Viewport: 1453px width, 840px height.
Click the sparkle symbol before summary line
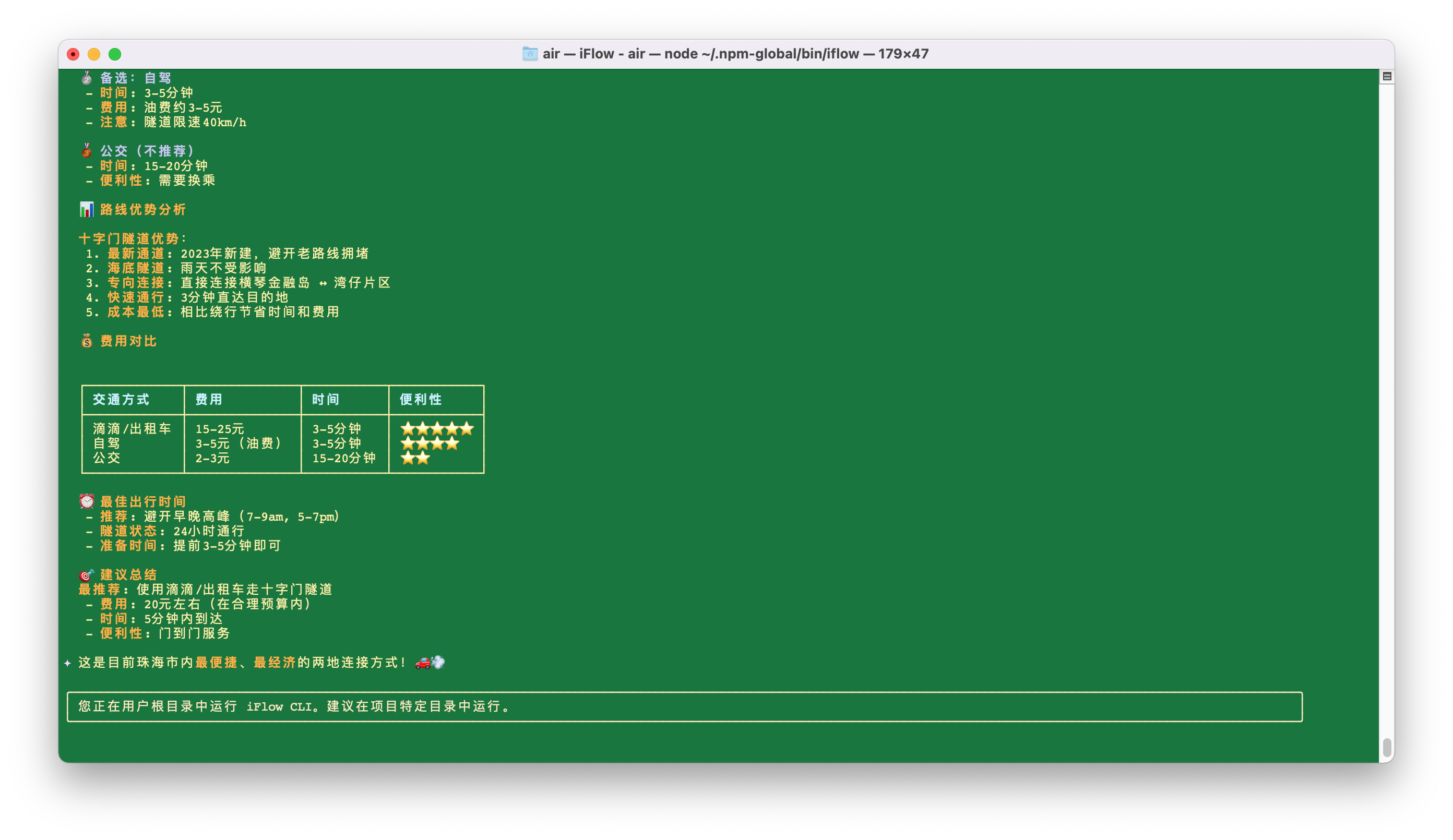[x=67, y=663]
